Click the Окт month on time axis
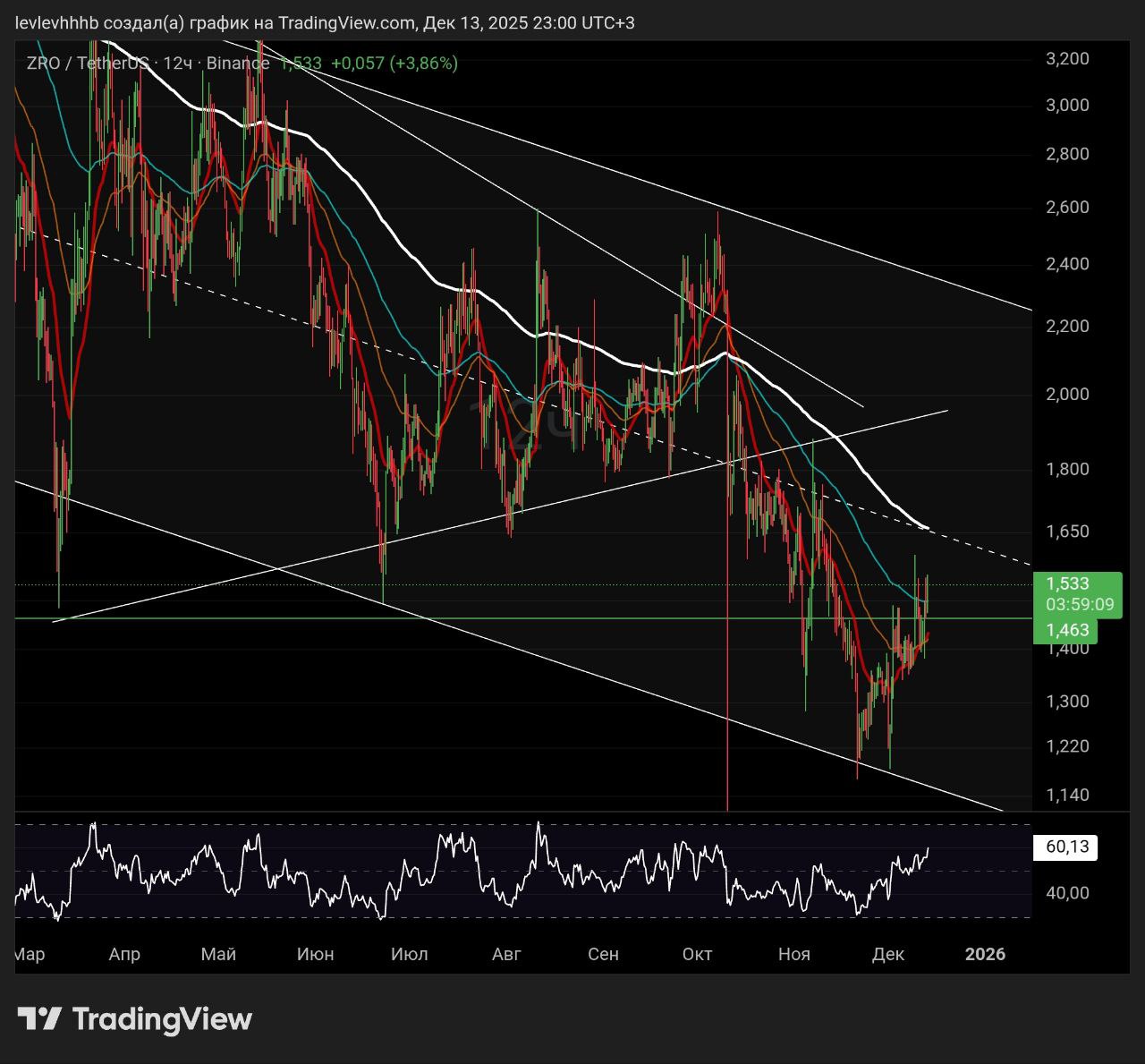Screen dimensions: 1145x1064 pyautogui.click(x=697, y=954)
